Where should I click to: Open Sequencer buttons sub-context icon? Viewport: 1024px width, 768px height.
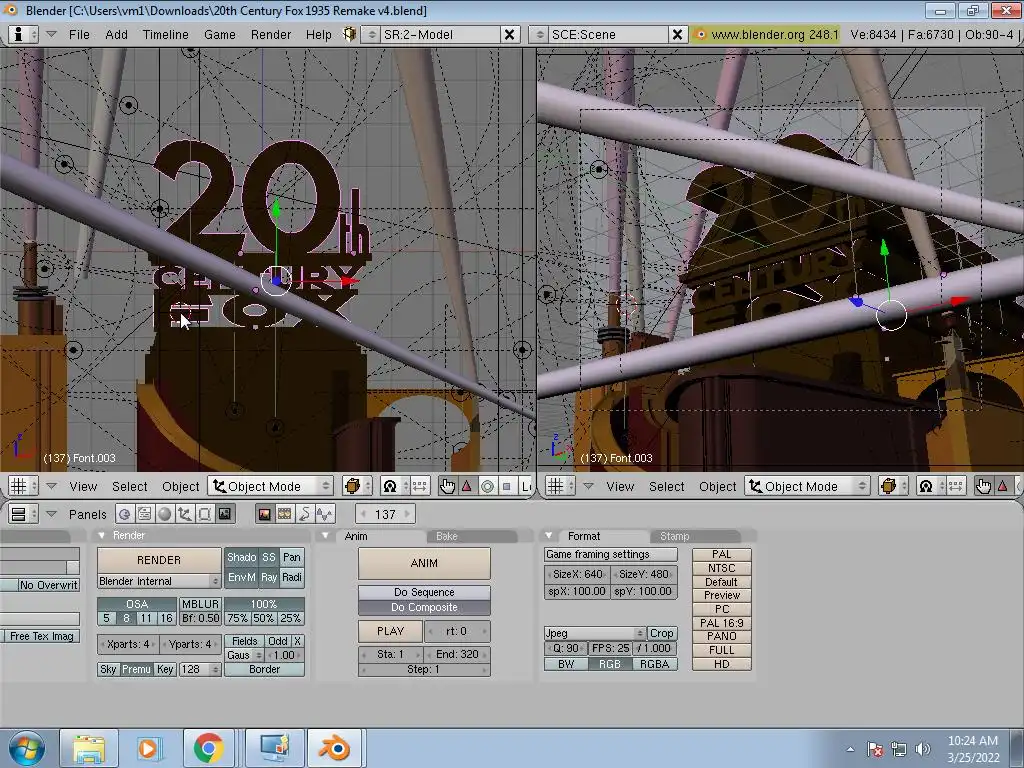point(285,514)
